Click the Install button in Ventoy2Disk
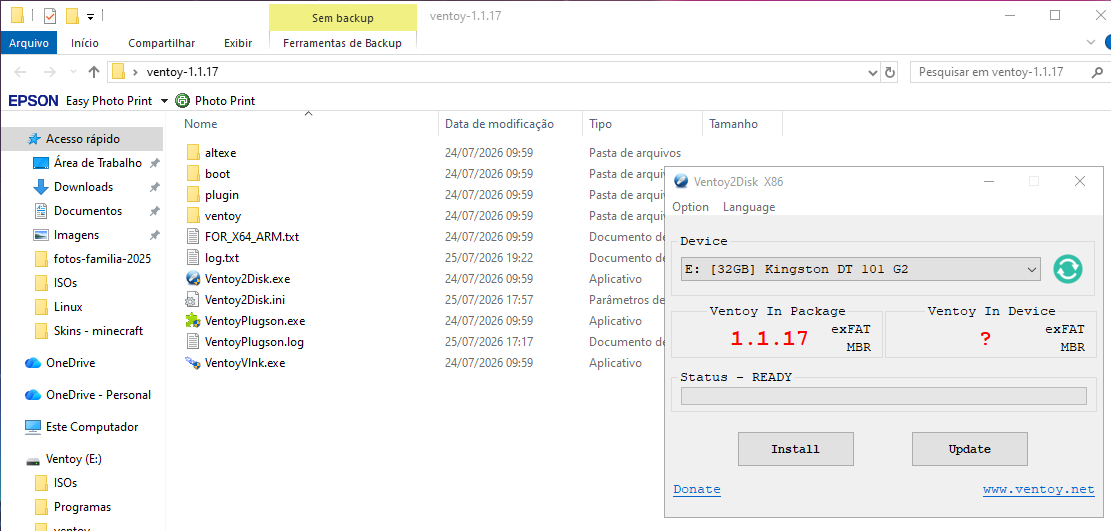The image size is (1111, 531). tap(796, 449)
